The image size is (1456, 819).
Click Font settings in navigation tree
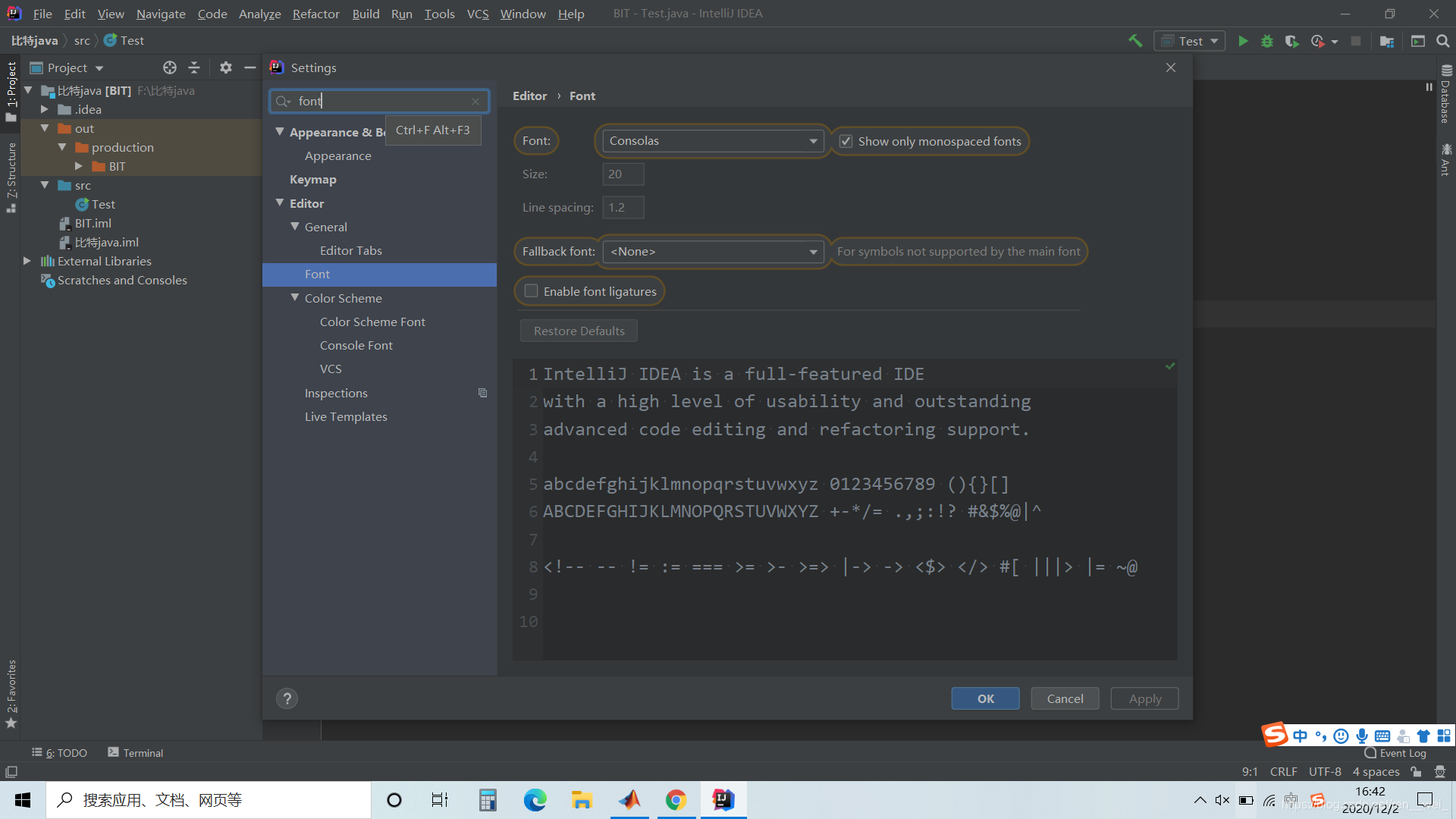click(x=316, y=274)
